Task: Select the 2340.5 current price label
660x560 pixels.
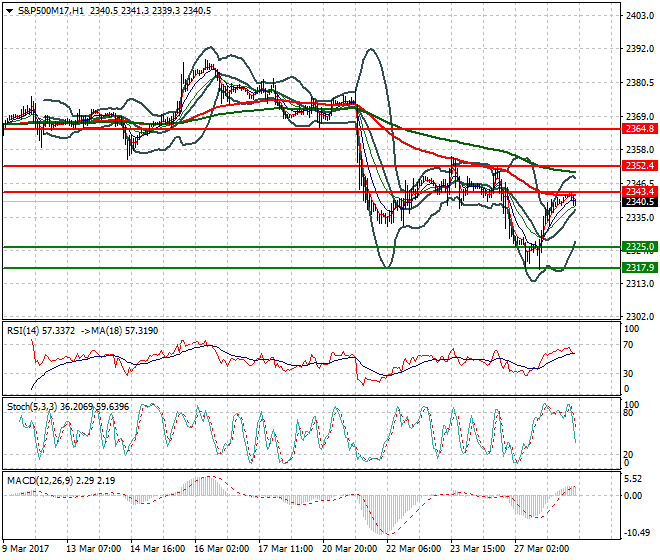Action: point(639,202)
